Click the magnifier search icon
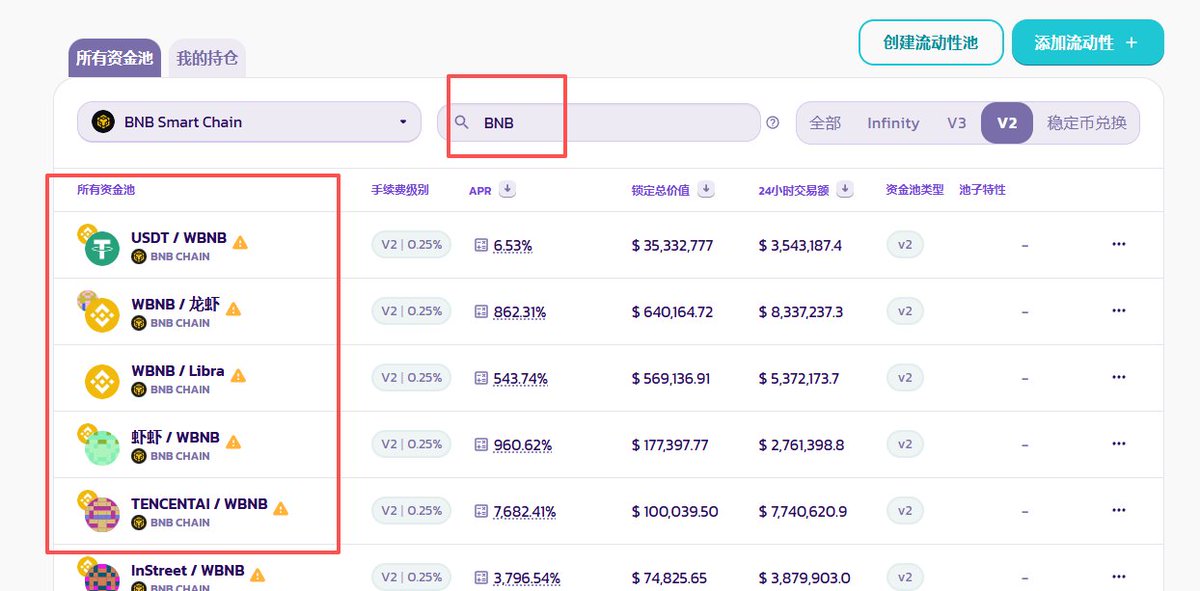The height and width of the screenshot is (591, 1200). coord(462,122)
